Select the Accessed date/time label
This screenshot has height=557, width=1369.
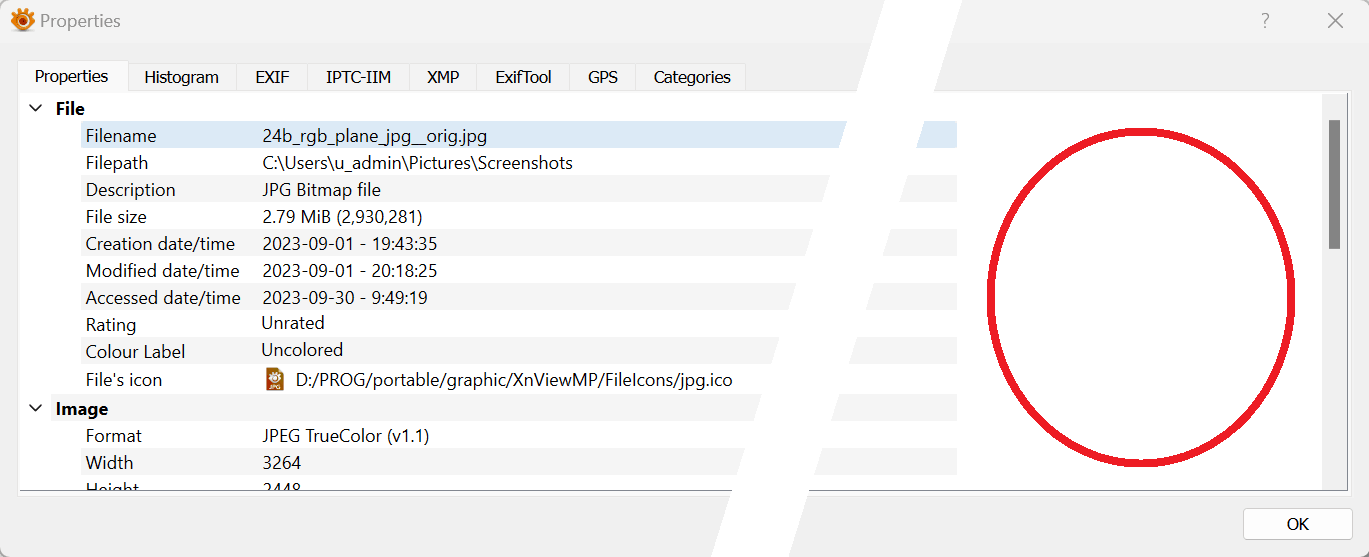tap(163, 298)
